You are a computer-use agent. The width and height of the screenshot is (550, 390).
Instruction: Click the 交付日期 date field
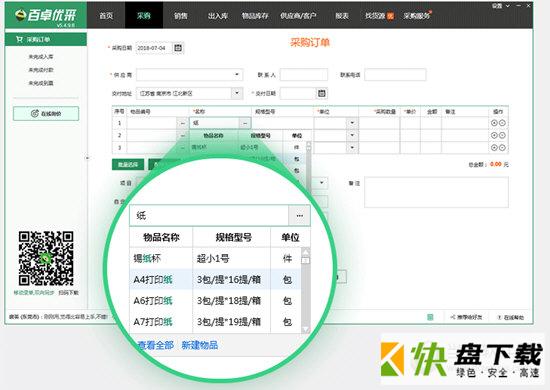click(298, 93)
